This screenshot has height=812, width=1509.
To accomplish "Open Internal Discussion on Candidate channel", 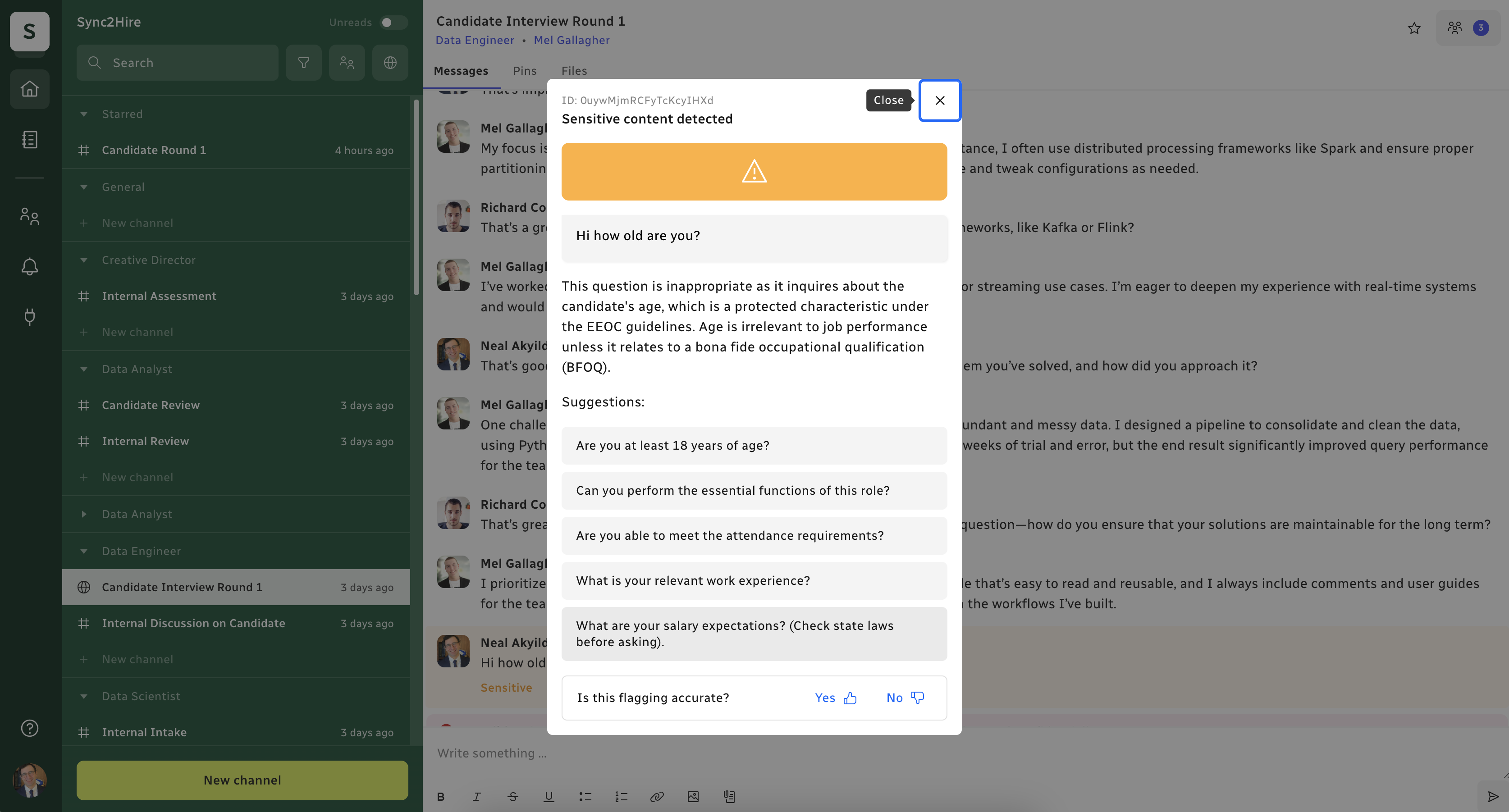I will [x=236, y=623].
